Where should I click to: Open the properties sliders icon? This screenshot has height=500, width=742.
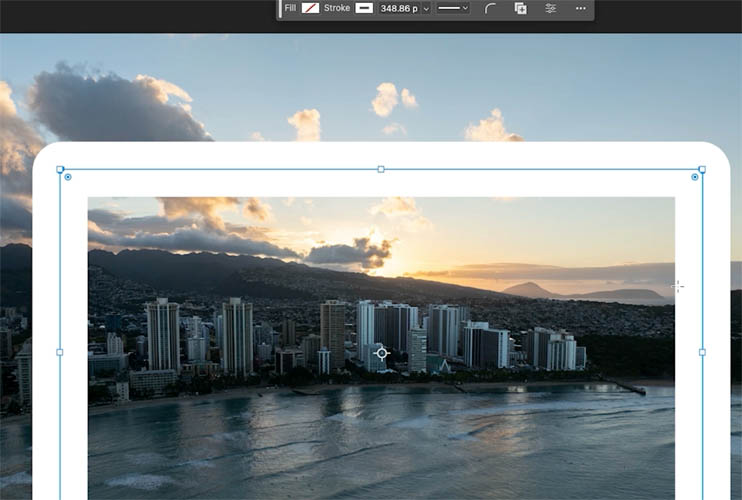point(550,8)
